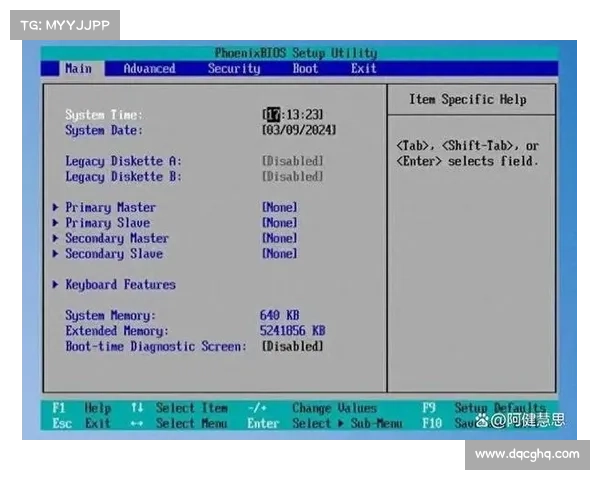Go to the Exit tab
Screen dimensions: 600x480
pos(364,69)
